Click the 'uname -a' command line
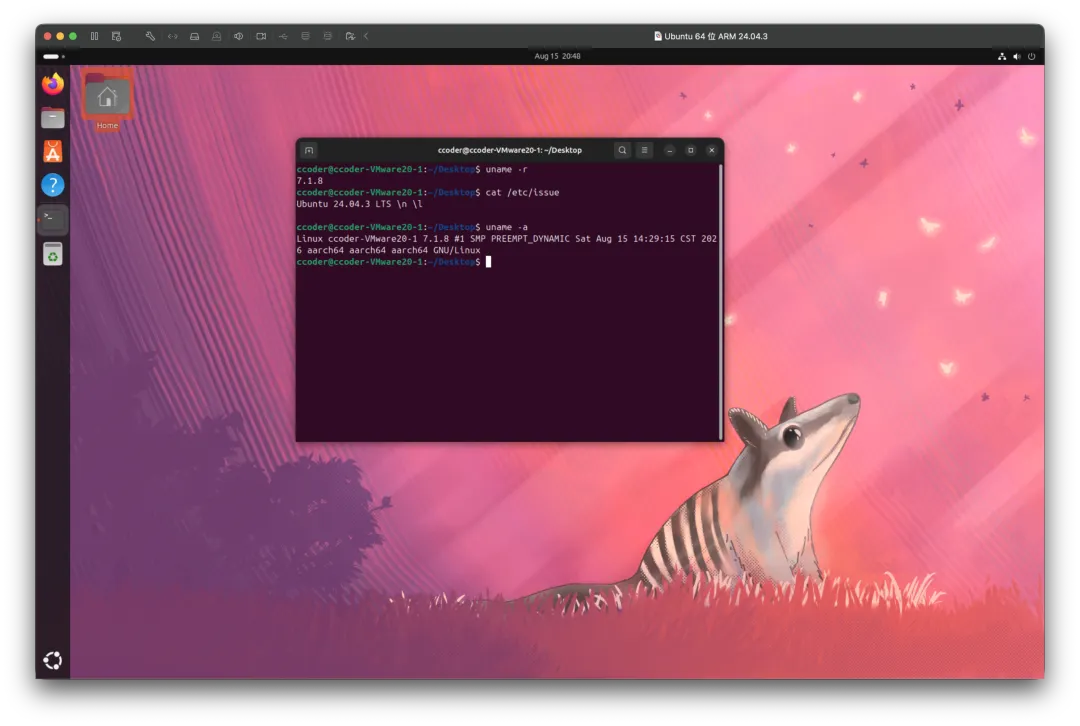Screen dimensions: 1080x726 [412, 227]
